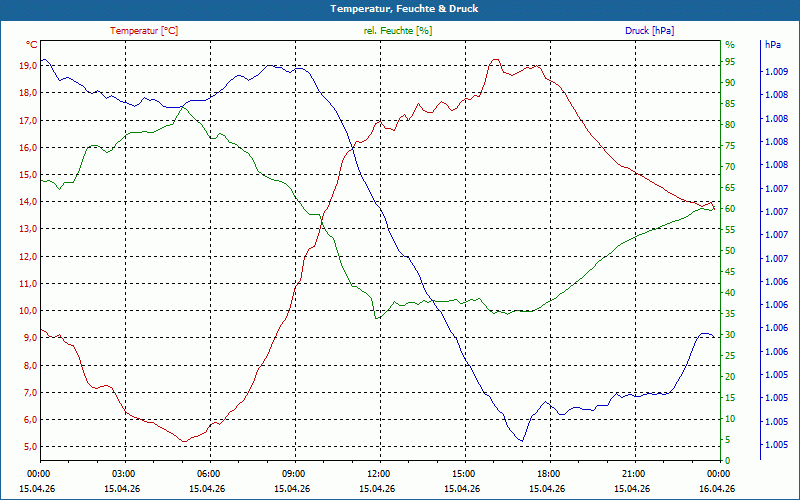Click the '15,0' temperature axis tick

click(29, 174)
